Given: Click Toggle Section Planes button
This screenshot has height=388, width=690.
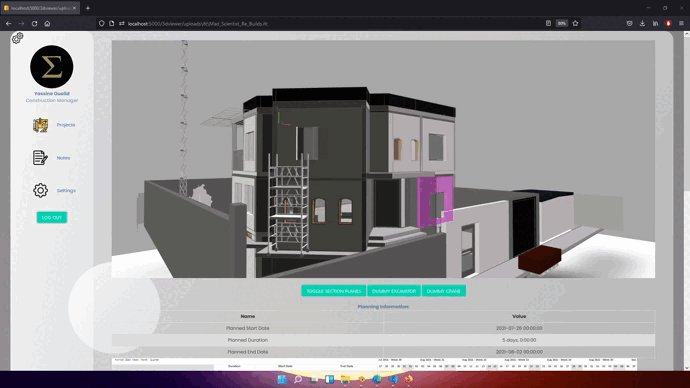Looking at the screenshot, I should [334, 291].
